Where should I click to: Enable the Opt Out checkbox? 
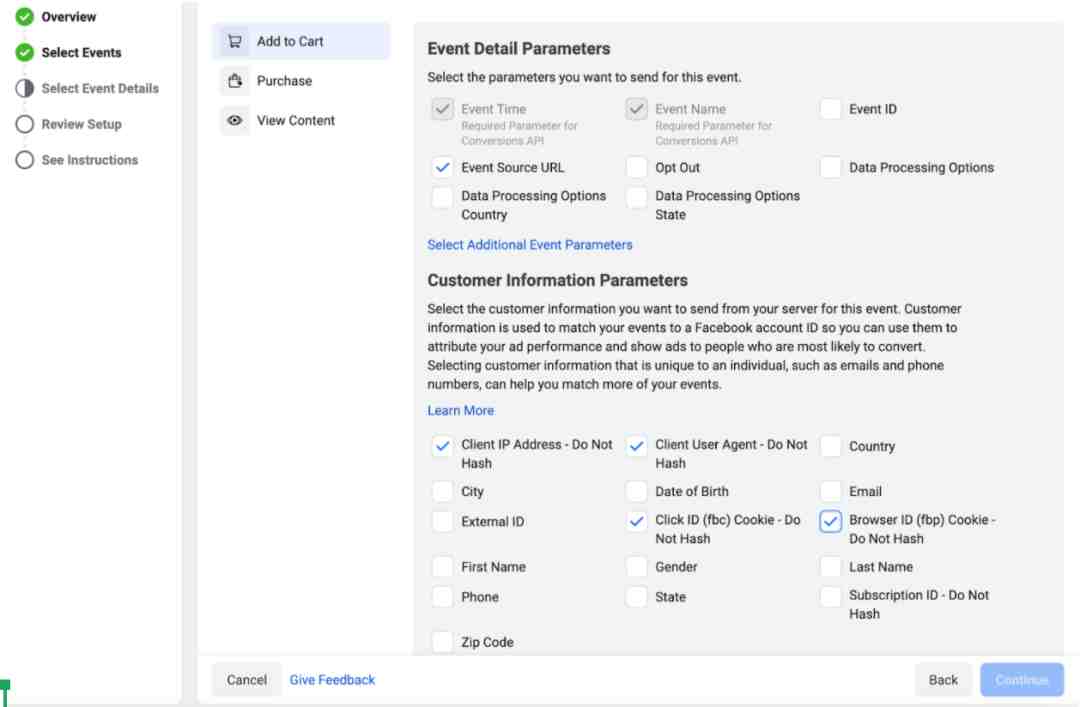point(636,167)
